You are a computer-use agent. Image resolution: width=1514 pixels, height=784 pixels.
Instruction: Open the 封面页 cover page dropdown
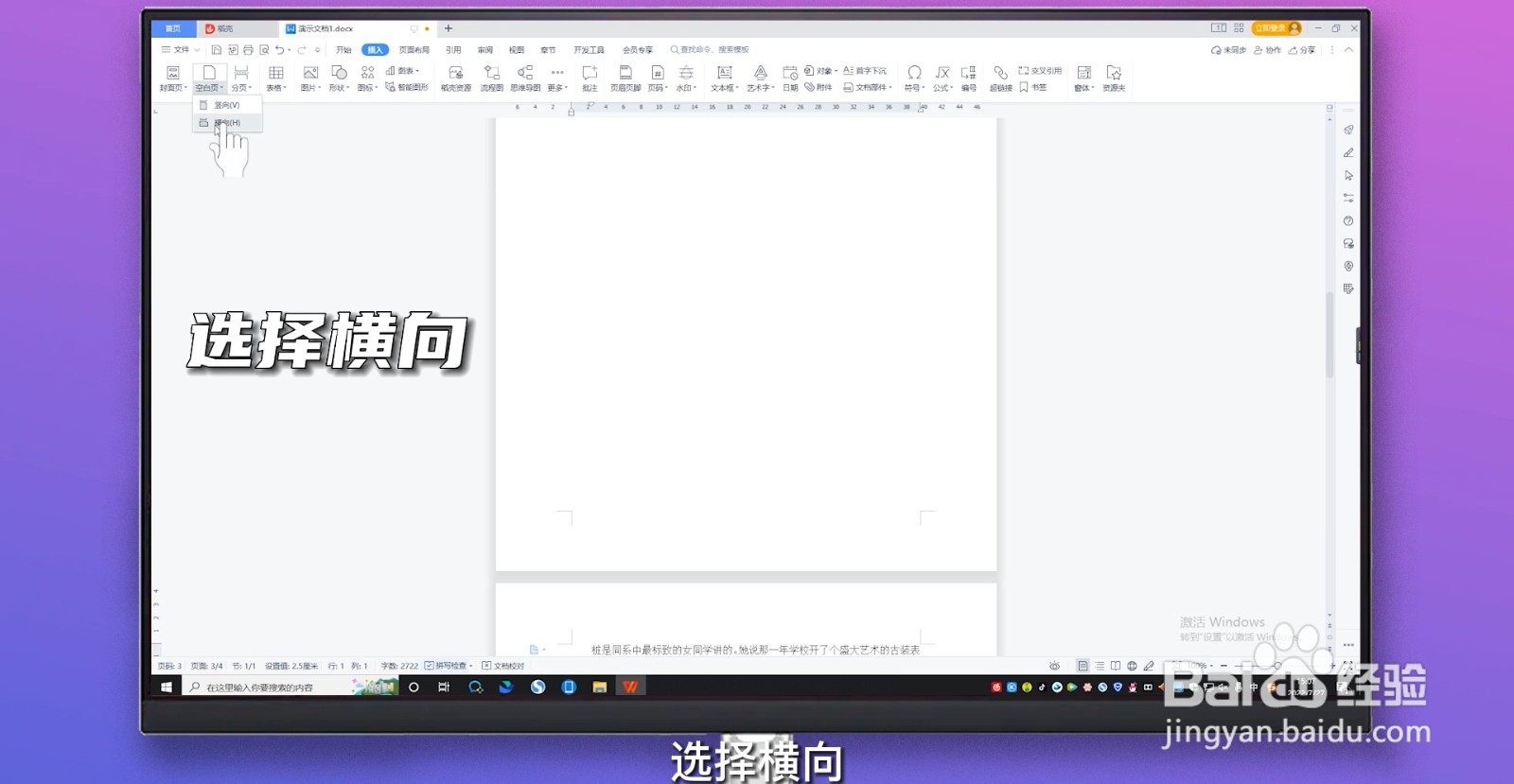pos(173,78)
